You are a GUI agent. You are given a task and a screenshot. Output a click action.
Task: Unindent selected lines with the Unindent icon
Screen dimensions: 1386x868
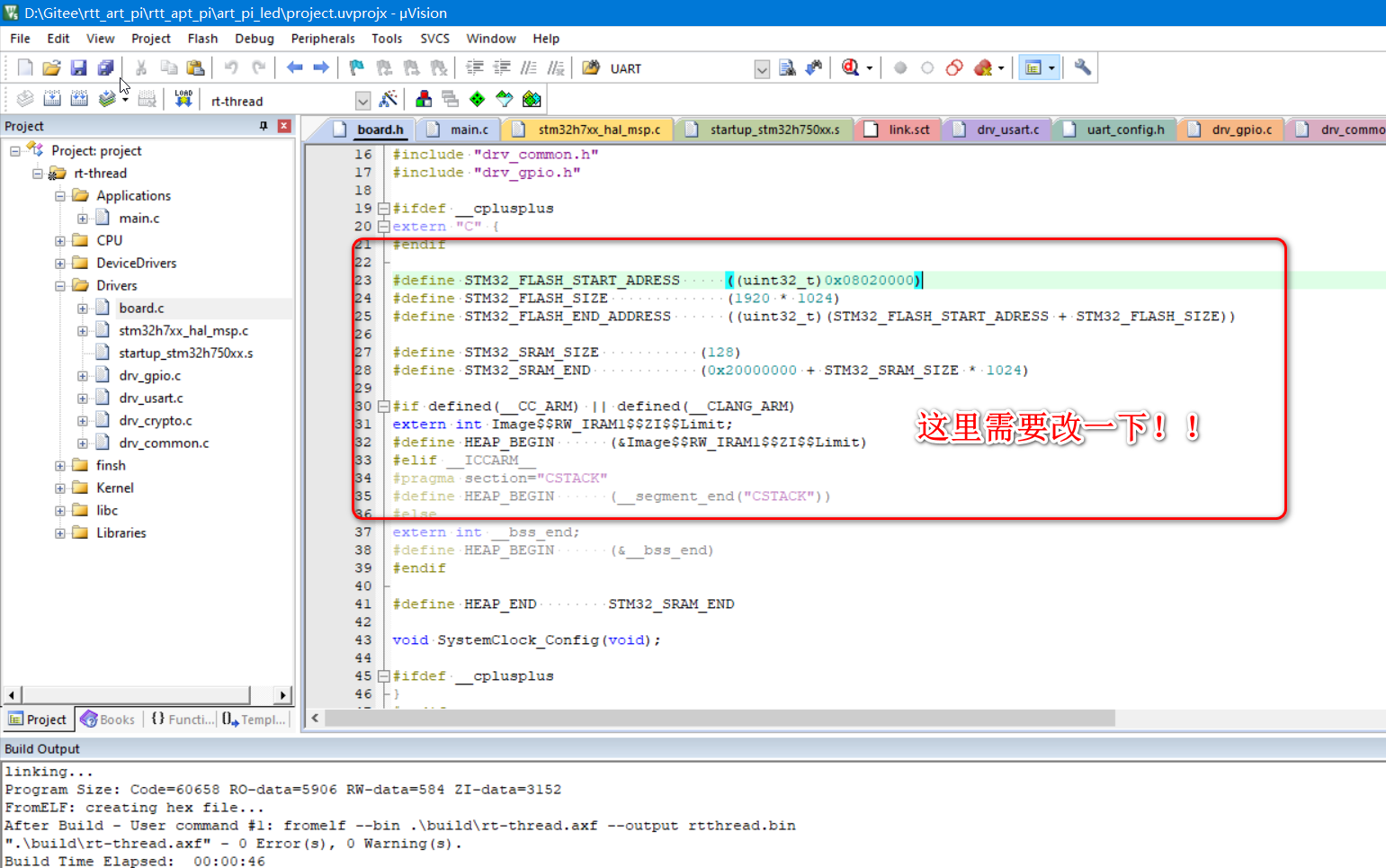click(x=502, y=68)
